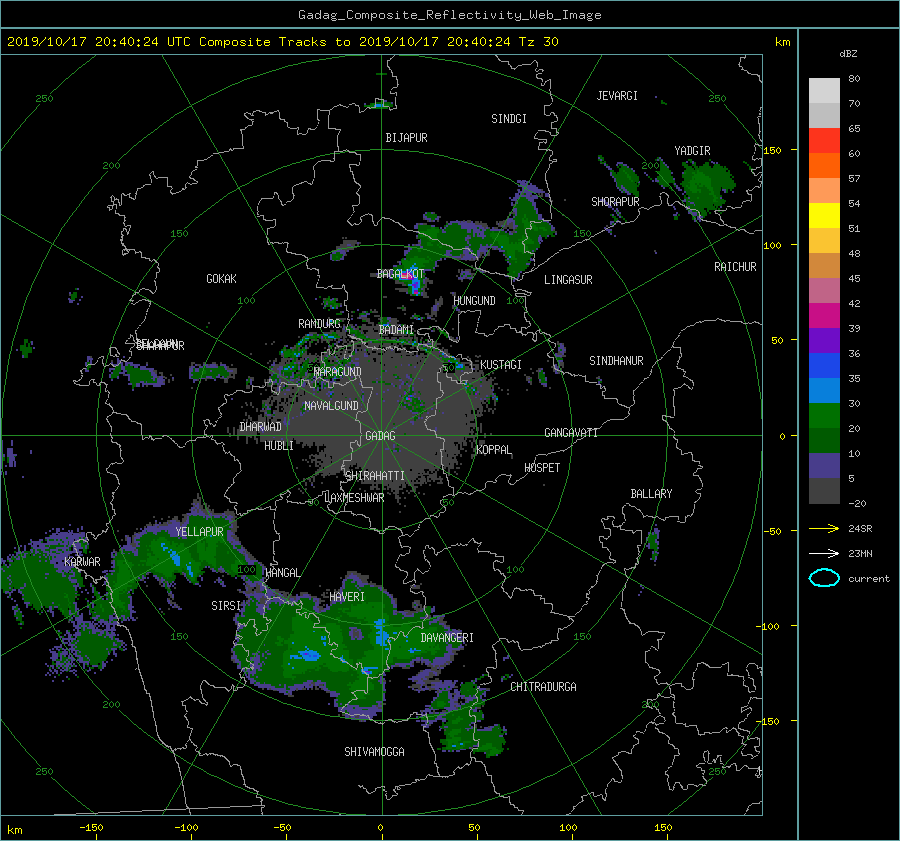Click the yellow 24SR arrow legend icon
The image size is (900, 841).
click(824, 528)
